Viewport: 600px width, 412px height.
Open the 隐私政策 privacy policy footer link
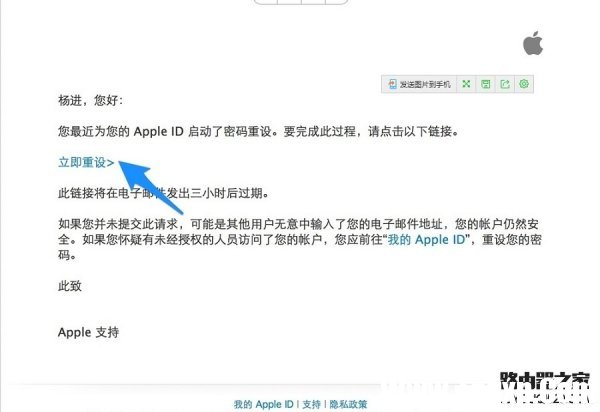point(348,404)
